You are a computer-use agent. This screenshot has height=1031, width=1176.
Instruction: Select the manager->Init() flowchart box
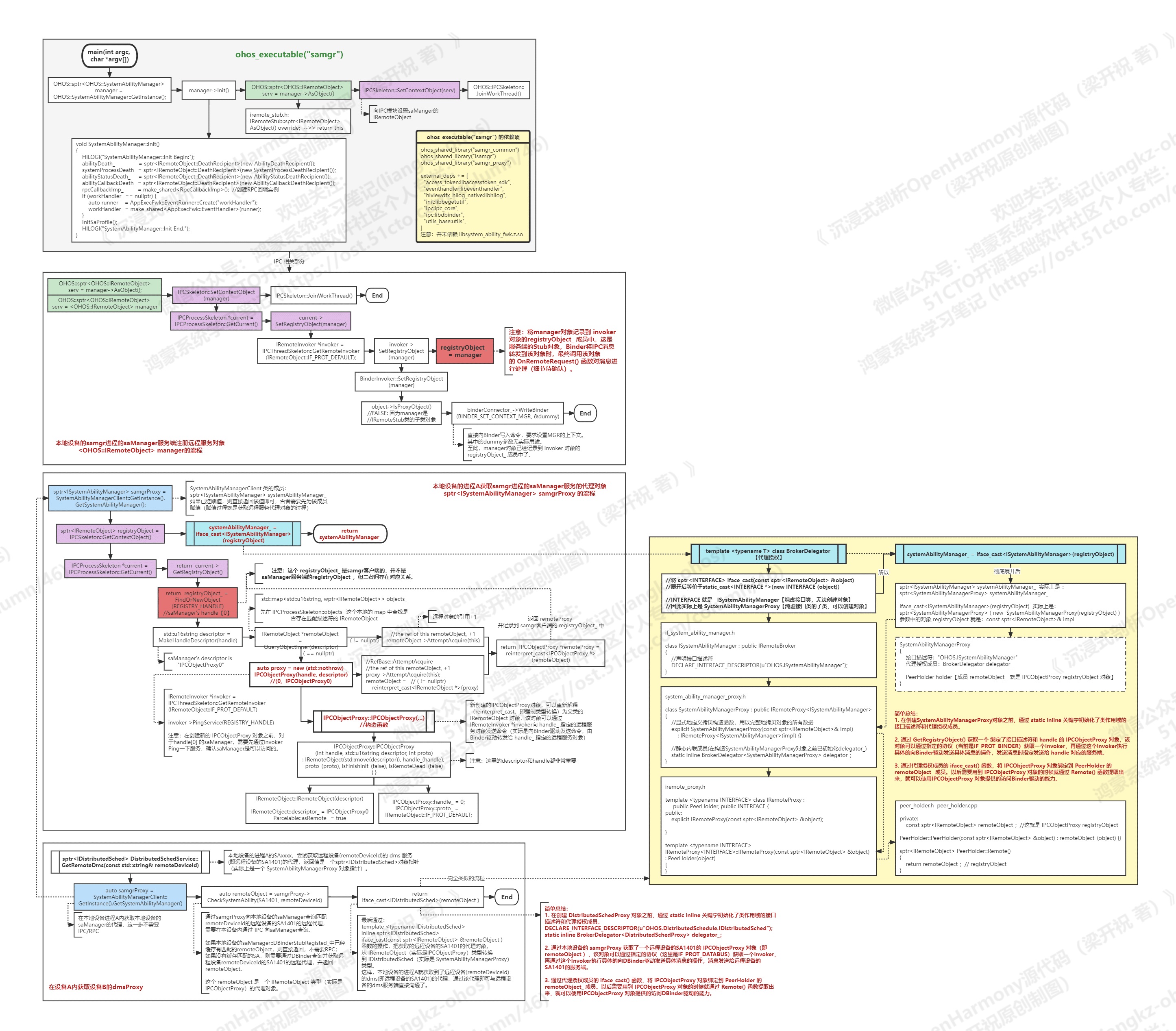209,90
